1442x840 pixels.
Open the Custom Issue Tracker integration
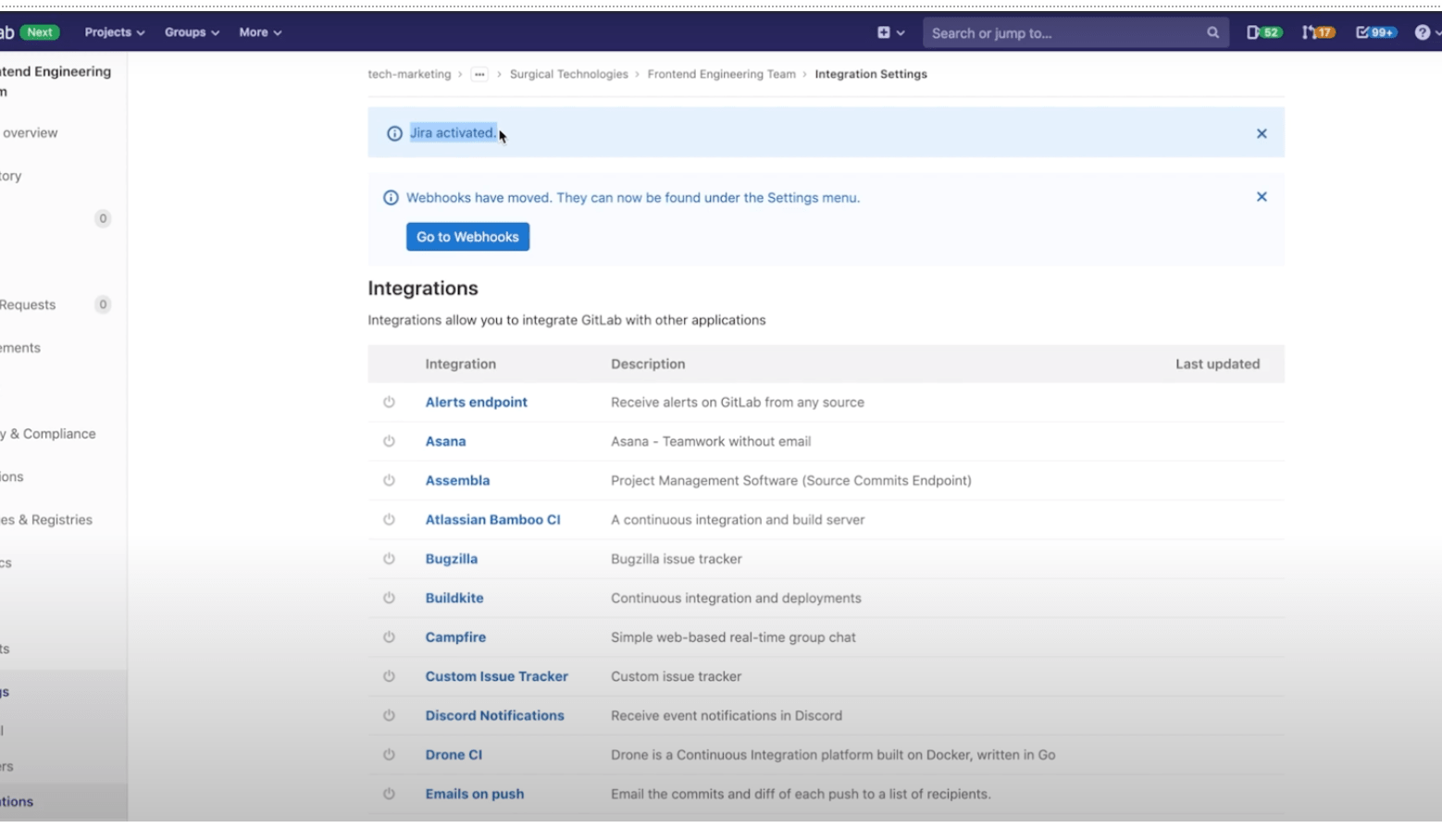point(496,676)
